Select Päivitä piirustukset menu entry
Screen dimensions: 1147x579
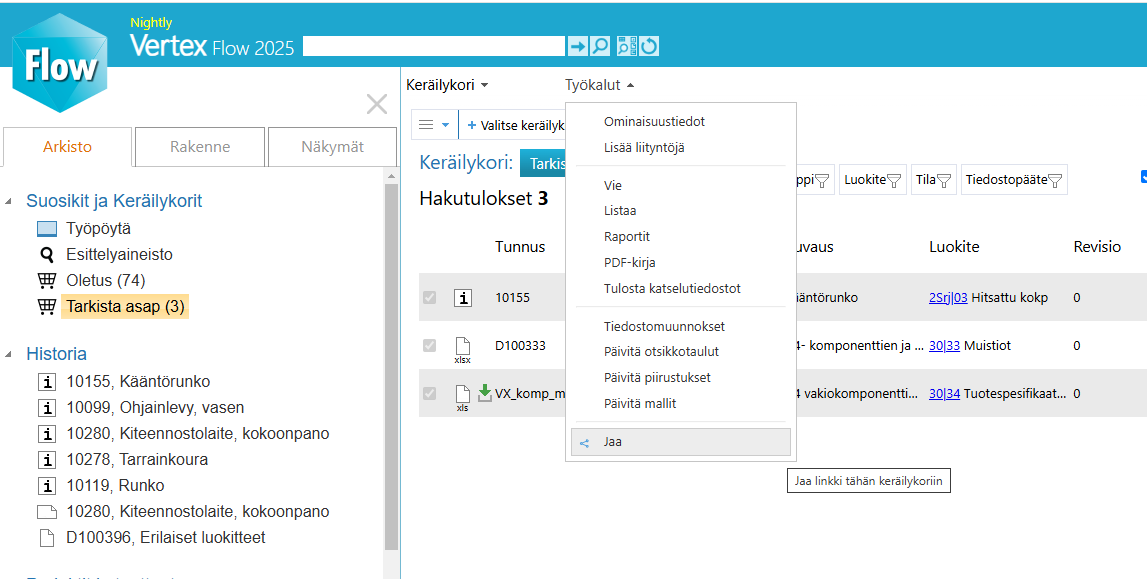(657, 378)
